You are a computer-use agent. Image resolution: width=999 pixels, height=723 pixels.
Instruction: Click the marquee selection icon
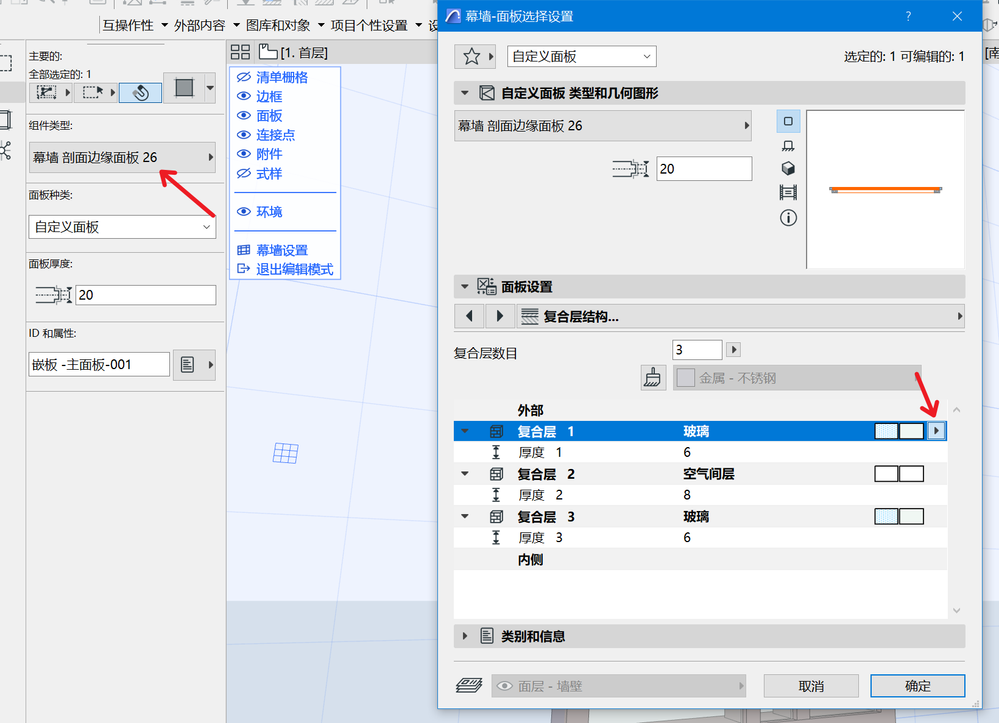[92, 92]
